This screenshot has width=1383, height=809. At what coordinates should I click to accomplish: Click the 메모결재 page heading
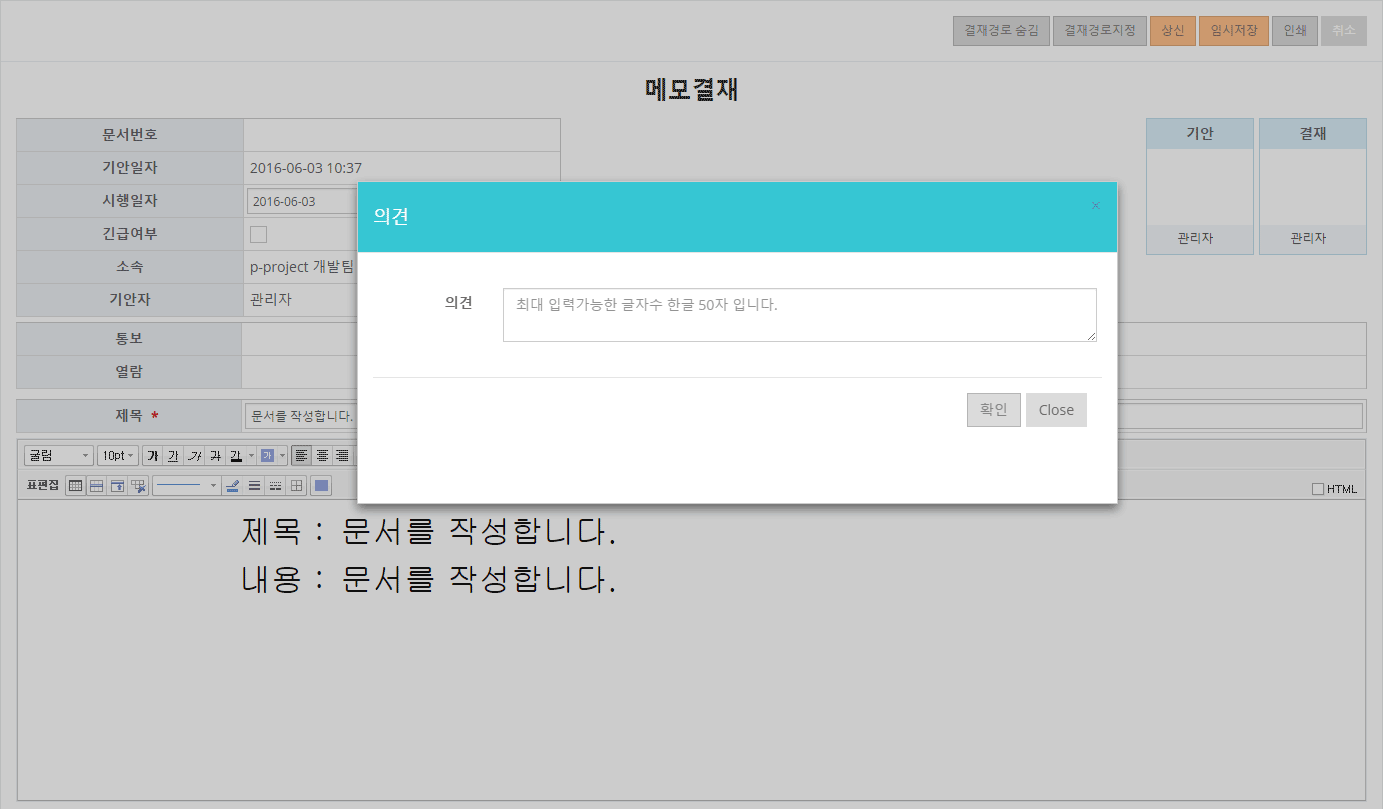pyautogui.click(x=692, y=89)
